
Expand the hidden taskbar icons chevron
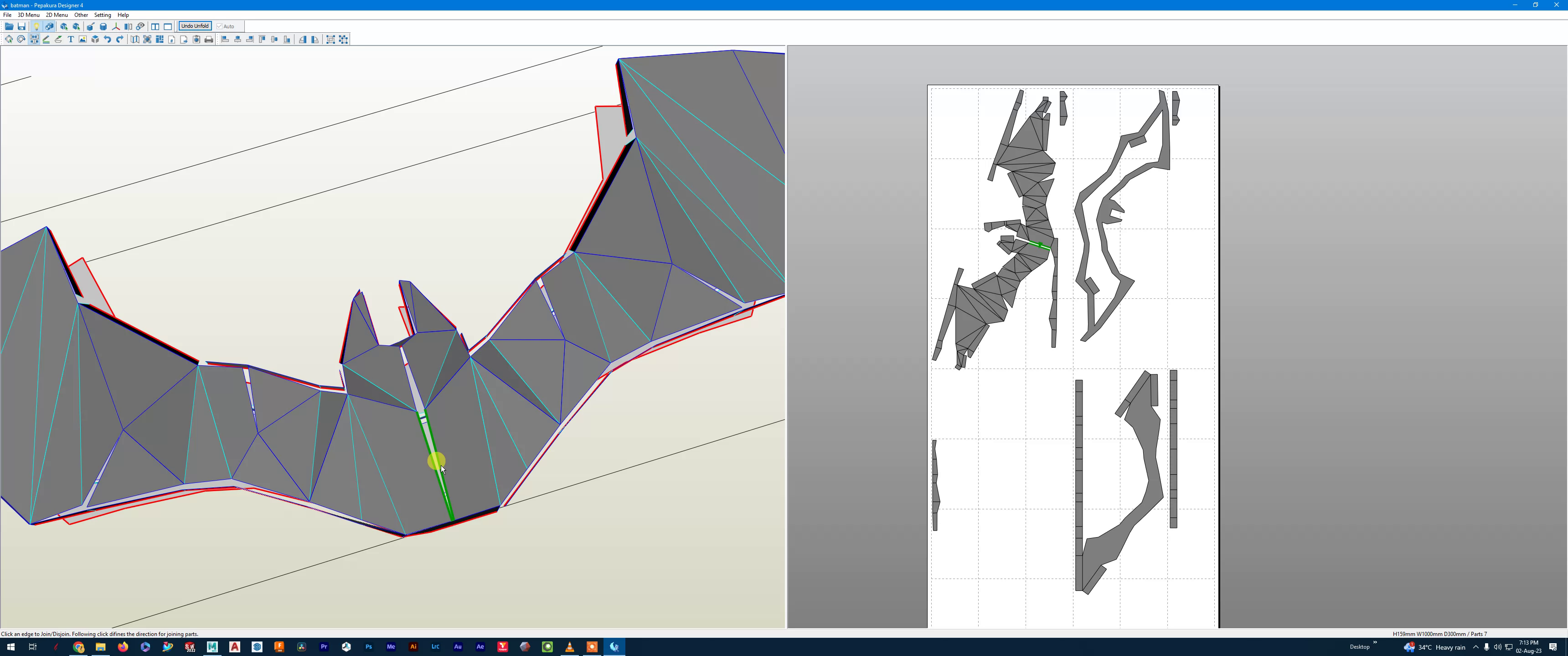pos(1476,647)
